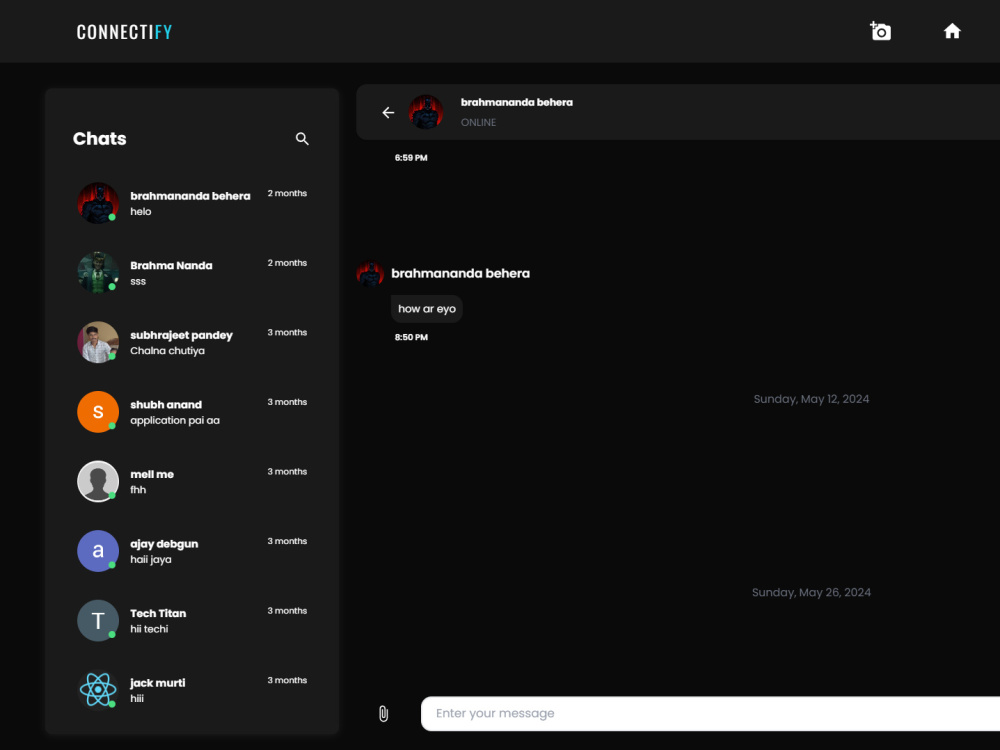1000x750 pixels.
Task: Open chat with Brahma Nanda
Action: click(x=192, y=272)
